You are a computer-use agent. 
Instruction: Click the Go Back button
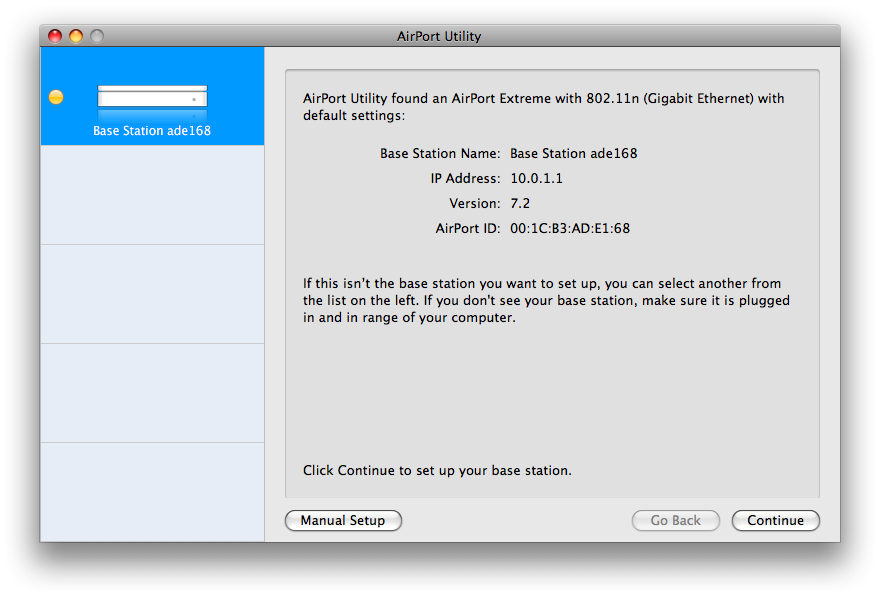point(675,520)
